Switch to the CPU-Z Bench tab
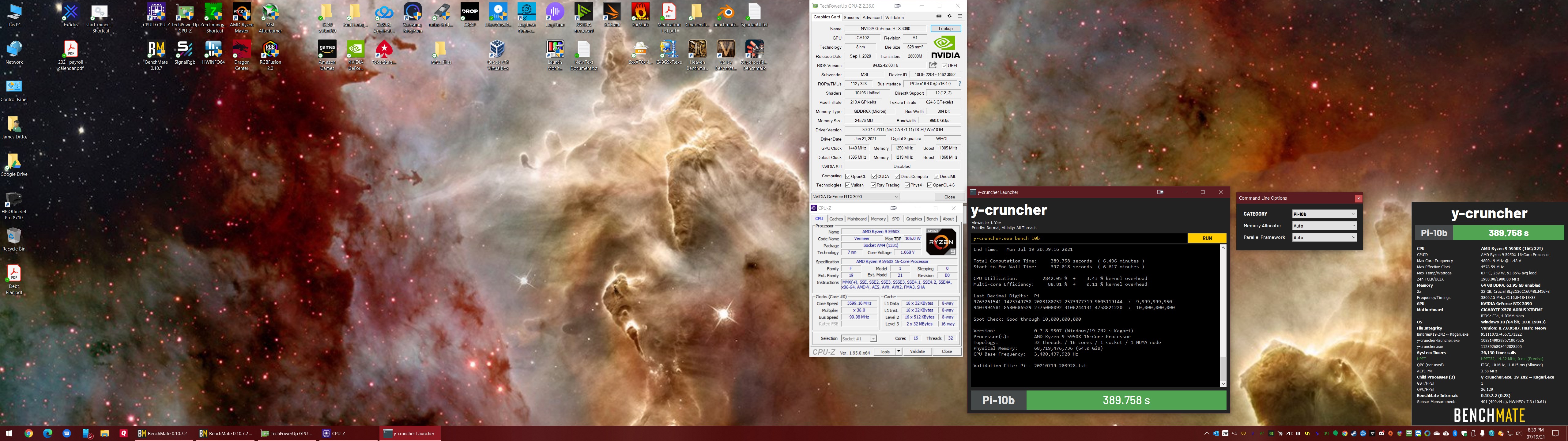The image size is (1568, 441). (932, 219)
